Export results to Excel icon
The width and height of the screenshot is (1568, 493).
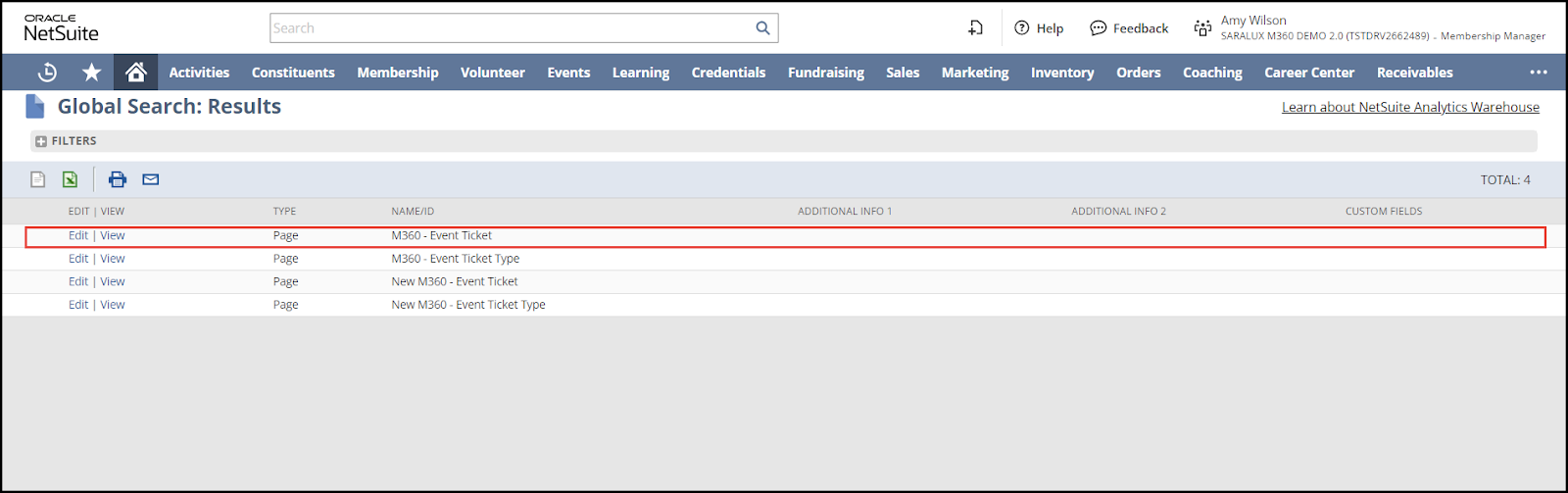pyautogui.click(x=71, y=179)
